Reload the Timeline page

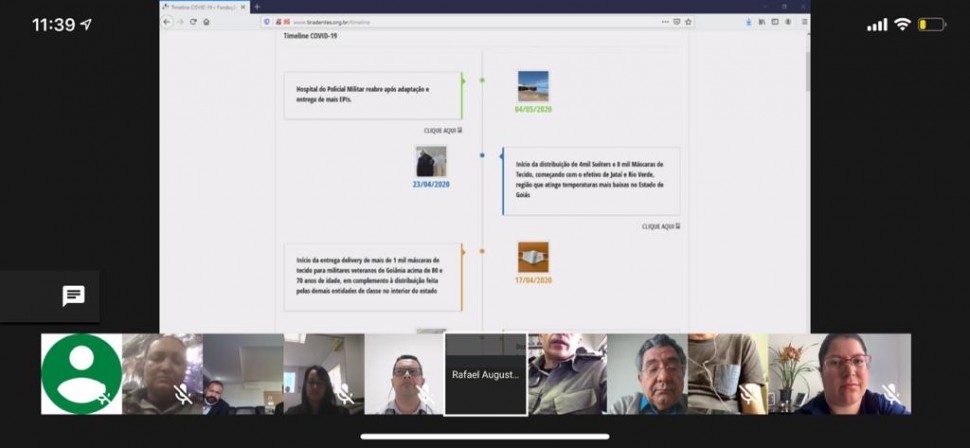tap(194, 22)
